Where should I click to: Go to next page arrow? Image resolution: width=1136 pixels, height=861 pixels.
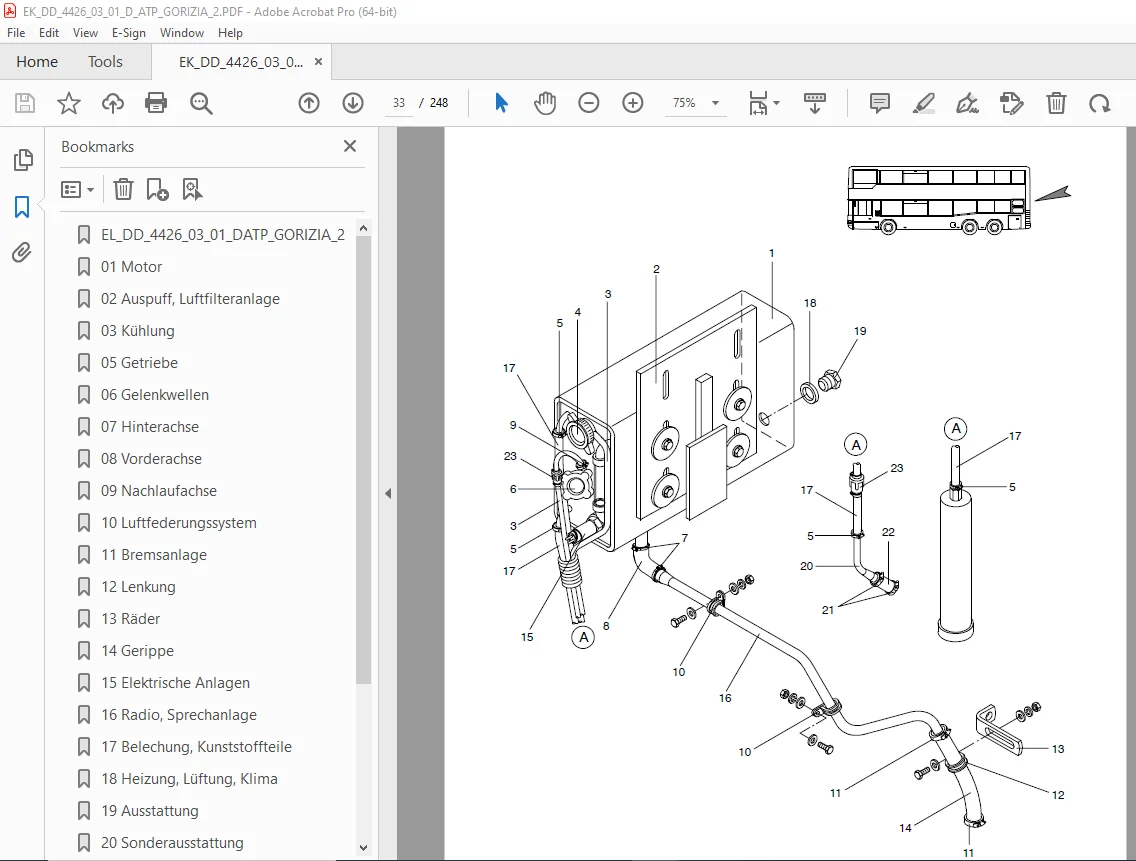point(353,103)
